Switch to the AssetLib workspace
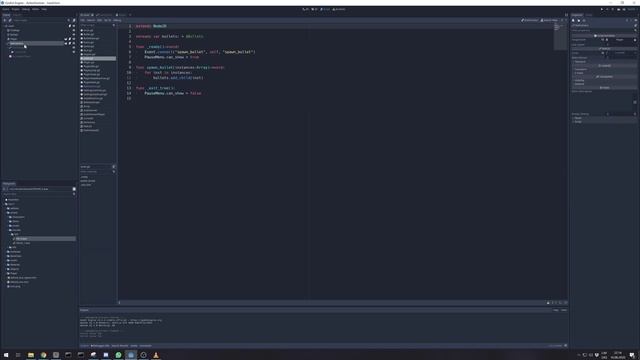 coord(339,9)
